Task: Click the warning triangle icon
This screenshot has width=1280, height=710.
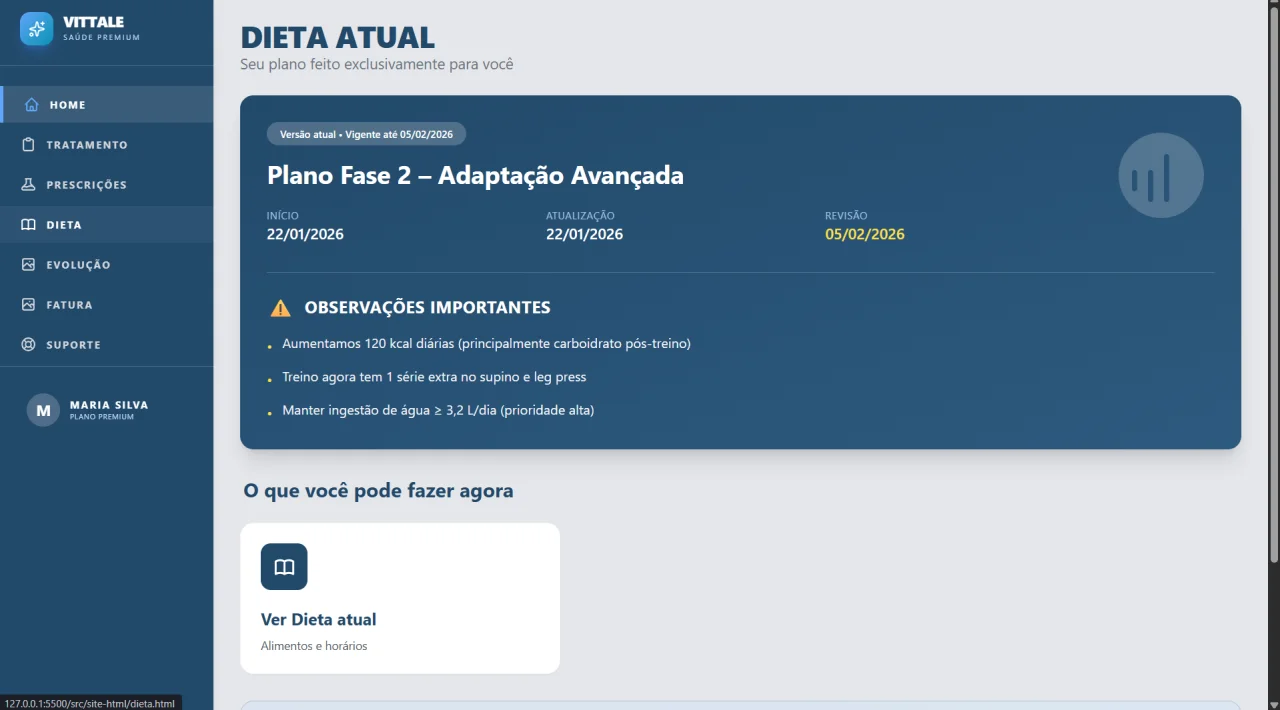Action: (x=281, y=308)
